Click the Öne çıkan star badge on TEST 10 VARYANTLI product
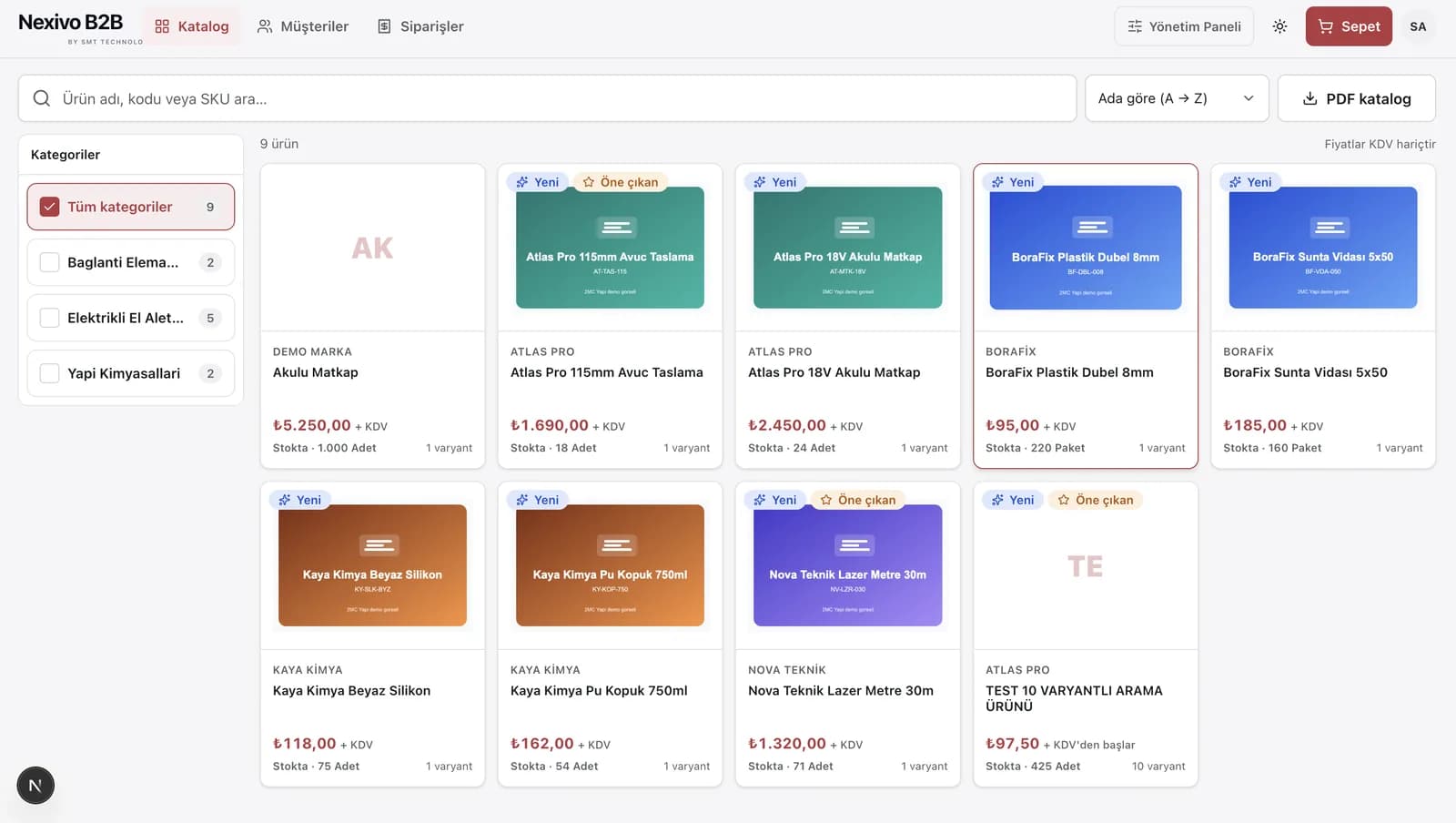 click(1096, 500)
